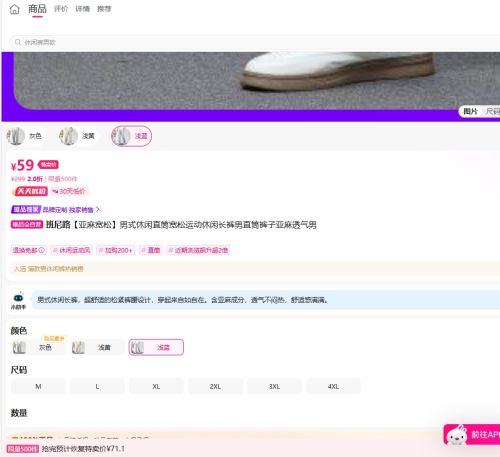Expand brand exclusive sale arrow

tap(98, 210)
